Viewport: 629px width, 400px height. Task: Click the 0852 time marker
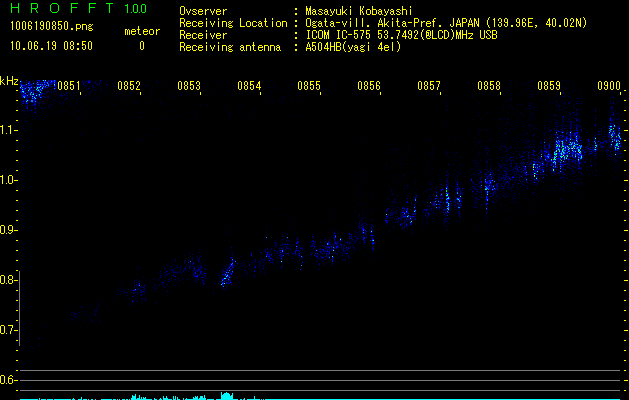point(129,86)
